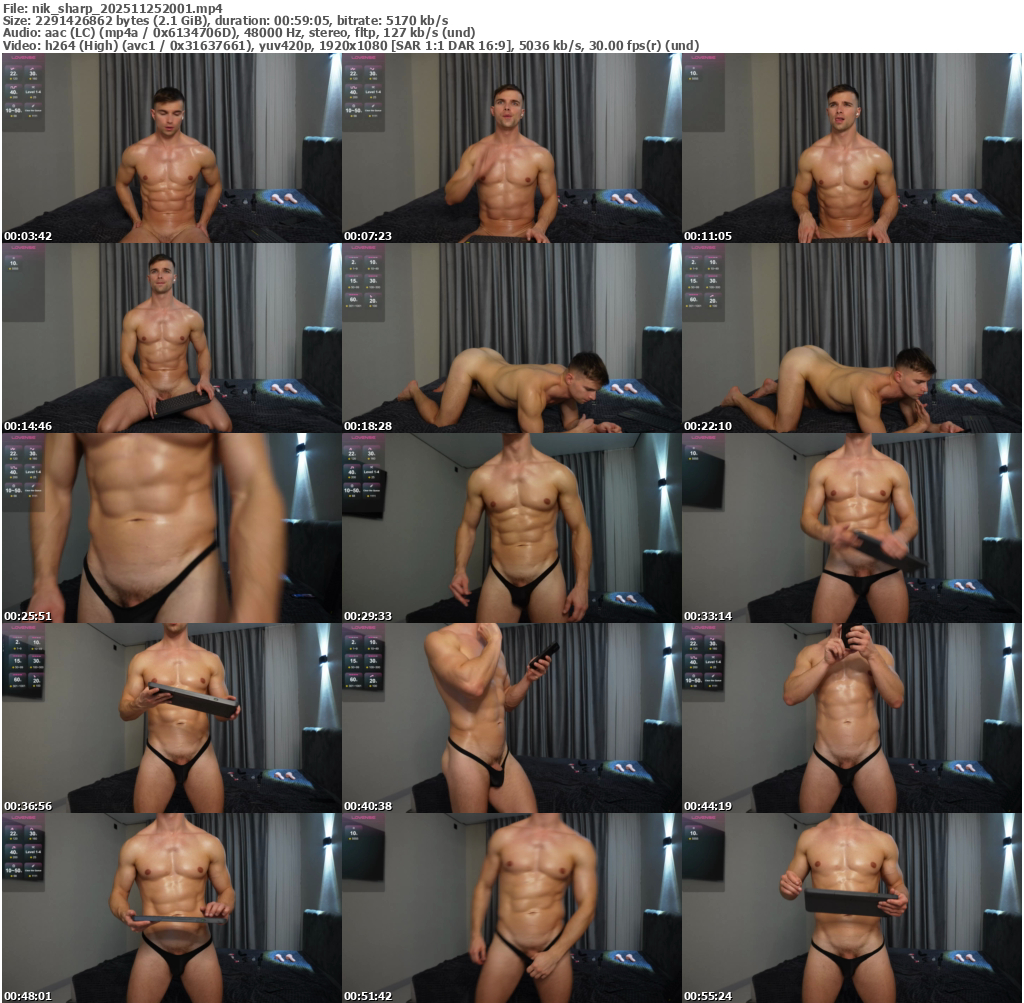Open the thumbnail stamped 00:11:05
This screenshot has height=1003, width=1024.
point(852,148)
